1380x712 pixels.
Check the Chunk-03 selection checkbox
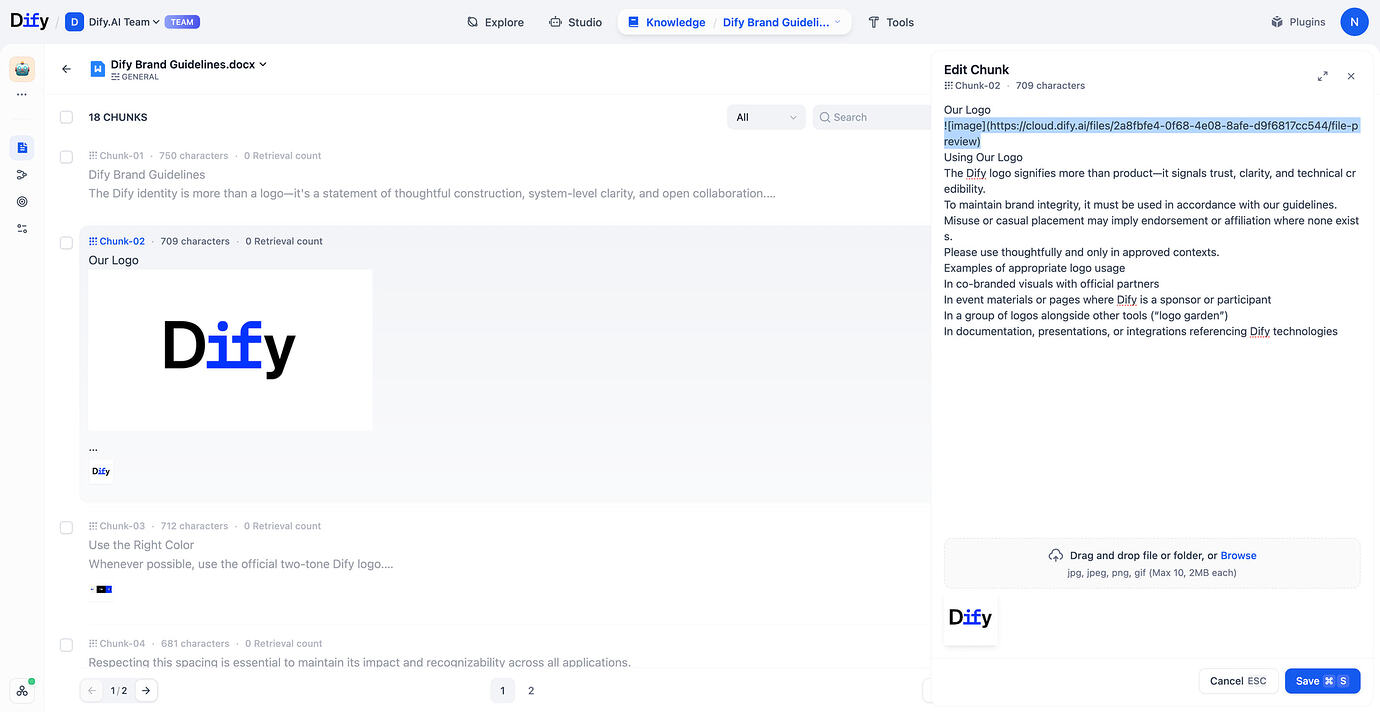coord(66,527)
